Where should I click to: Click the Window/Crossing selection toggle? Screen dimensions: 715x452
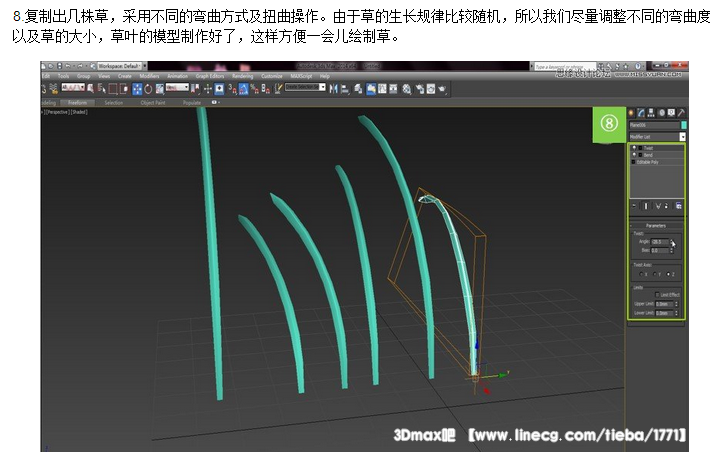(124, 89)
